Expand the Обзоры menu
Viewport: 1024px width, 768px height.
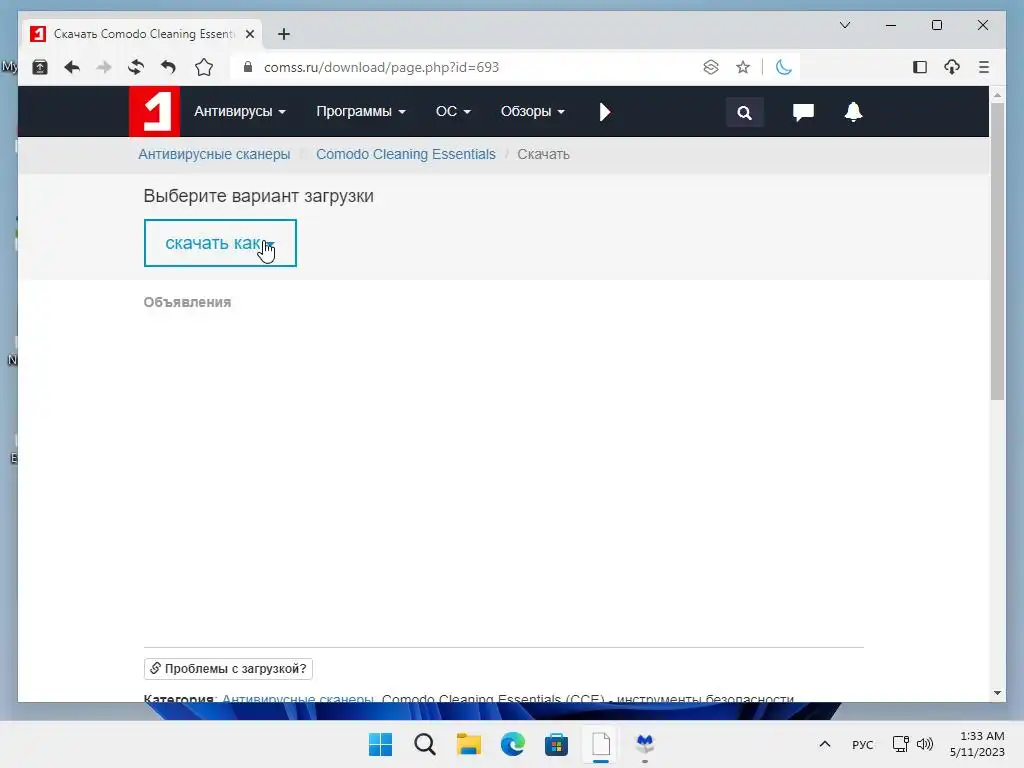coord(532,112)
